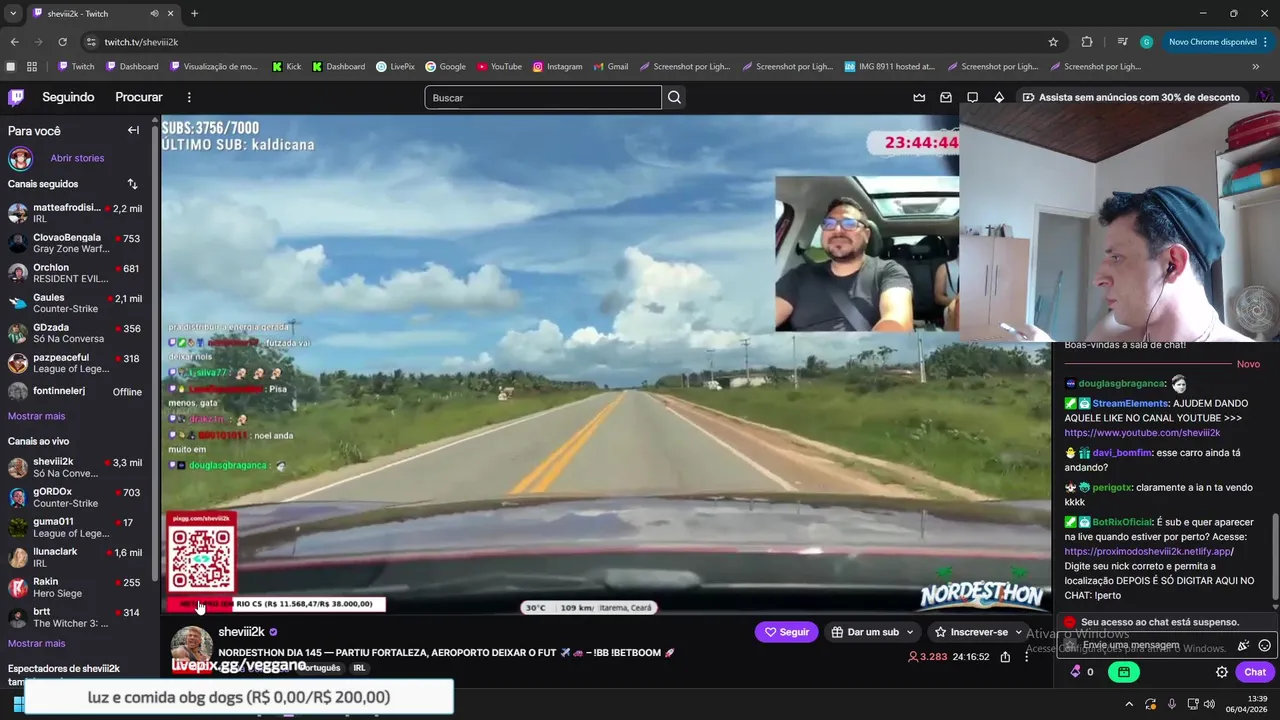1280x720 pixels.
Task: Open the inbox envelope icon
Action: coord(946,97)
